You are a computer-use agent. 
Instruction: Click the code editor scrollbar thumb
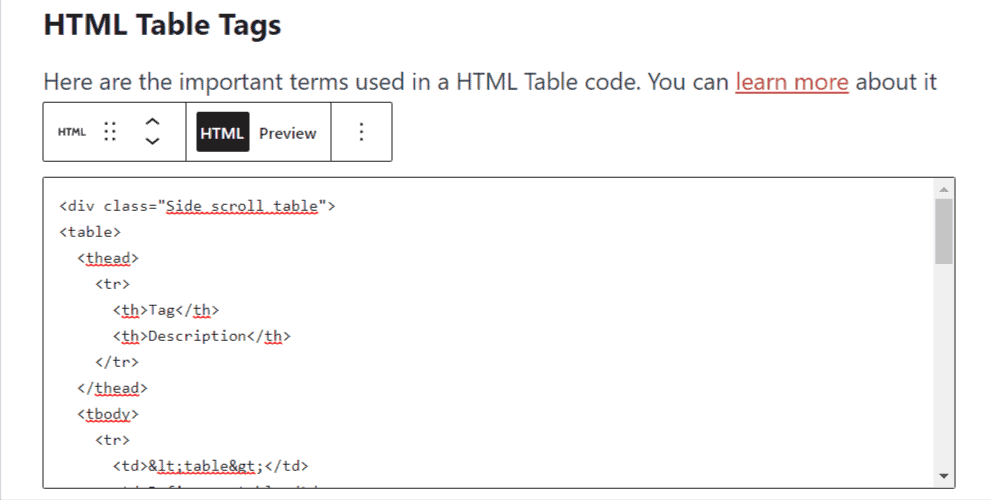[x=944, y=231]
